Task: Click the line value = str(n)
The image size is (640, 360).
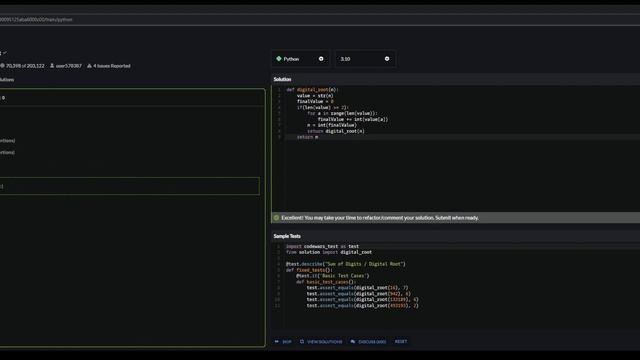Action: coord(315,96)
